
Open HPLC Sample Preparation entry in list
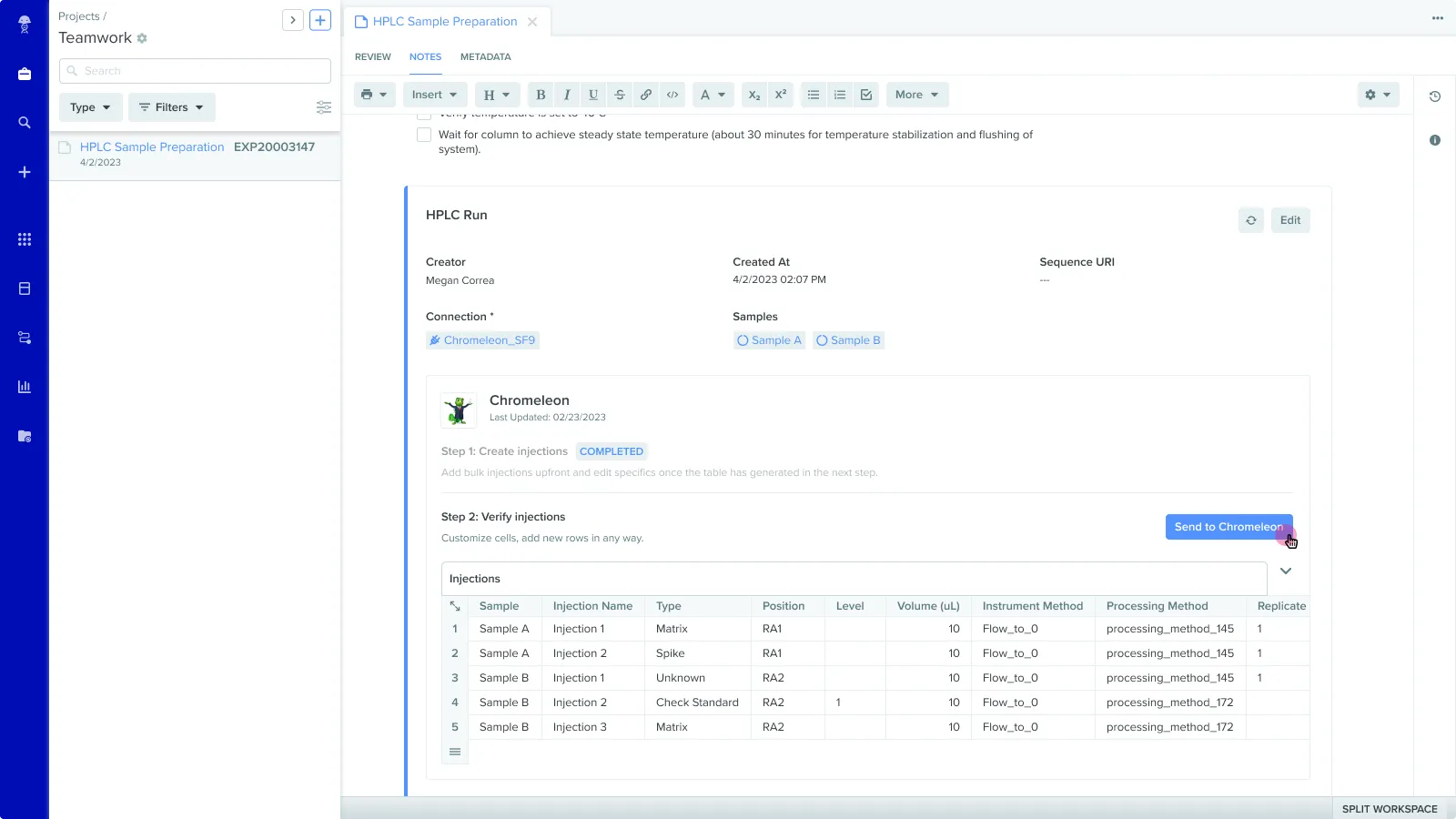coord(152,147)
